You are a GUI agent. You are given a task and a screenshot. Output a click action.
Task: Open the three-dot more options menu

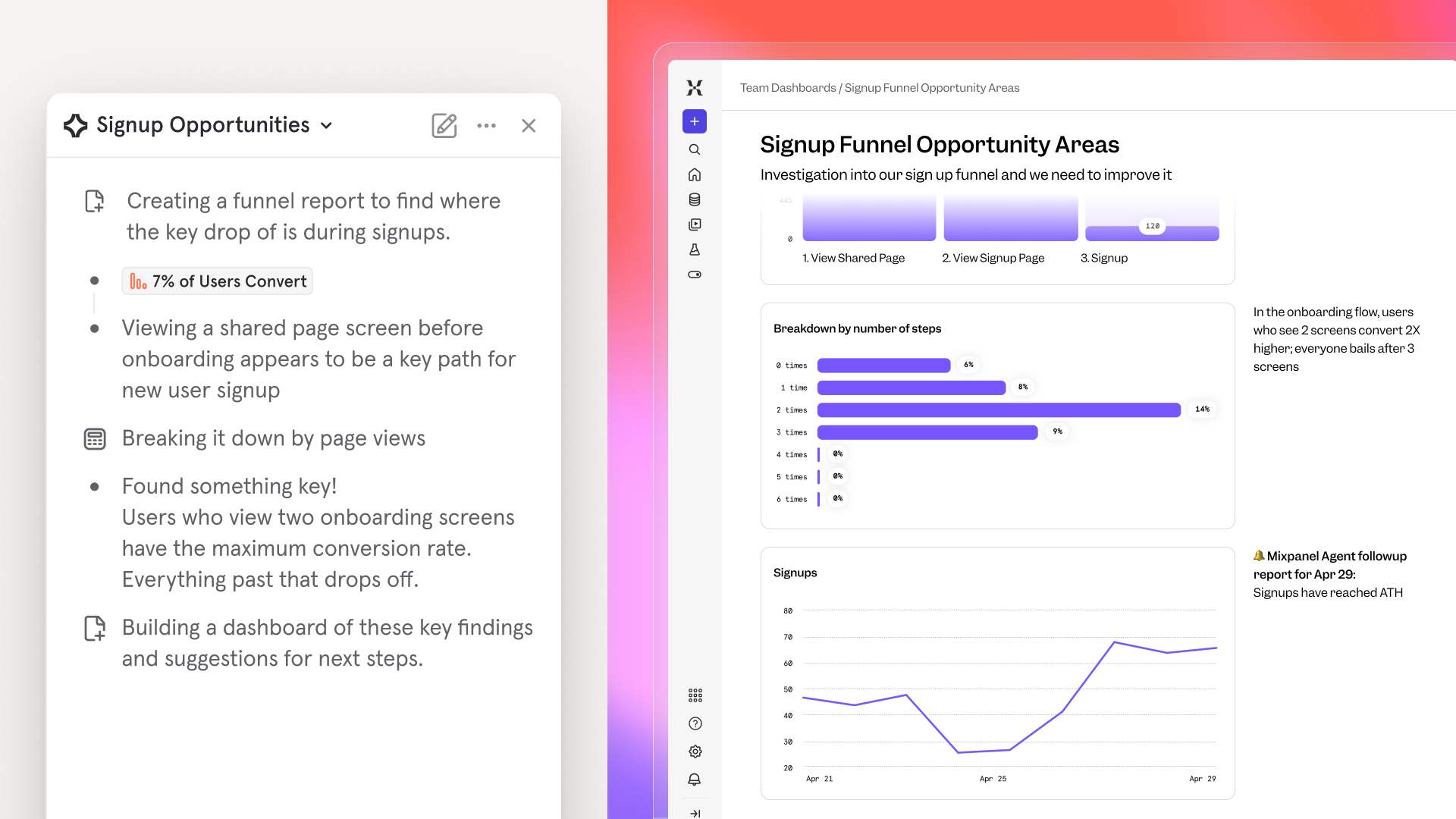tap(487, 126)
